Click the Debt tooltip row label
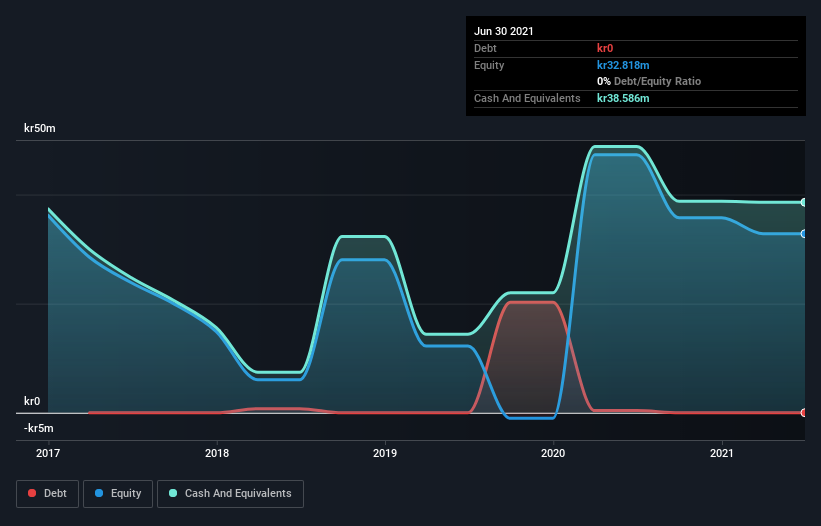The height and width of the screenshot is (526, 821). [x=485, y=48]
